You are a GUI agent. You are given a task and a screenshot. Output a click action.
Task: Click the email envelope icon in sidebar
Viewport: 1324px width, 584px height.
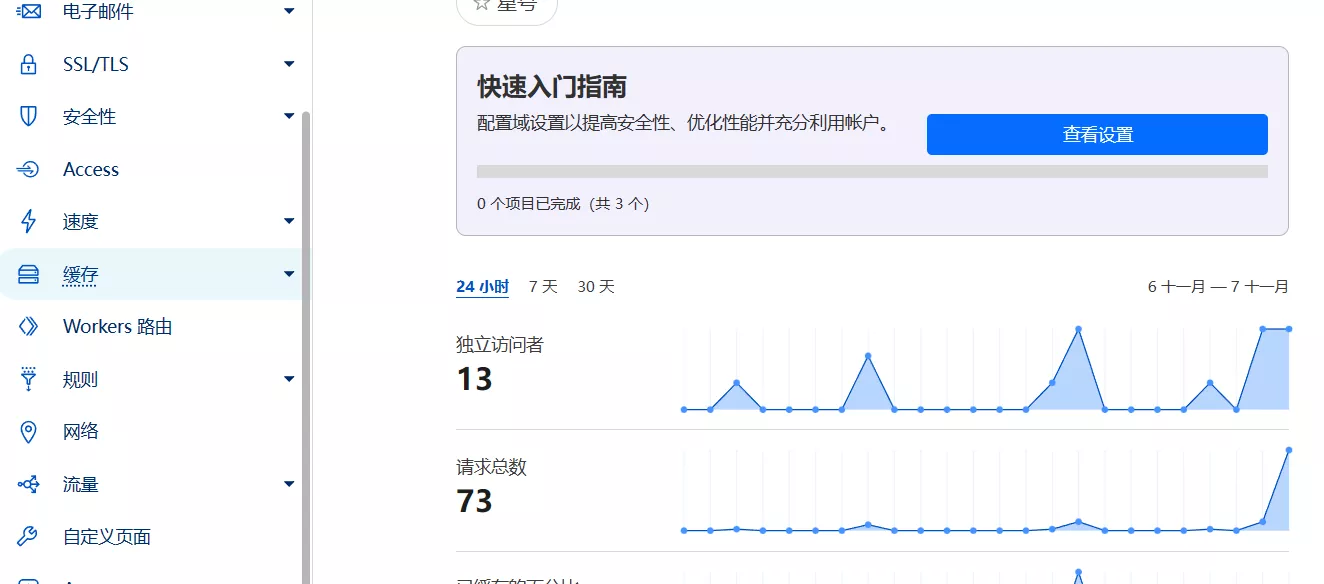tap(28, 12)
